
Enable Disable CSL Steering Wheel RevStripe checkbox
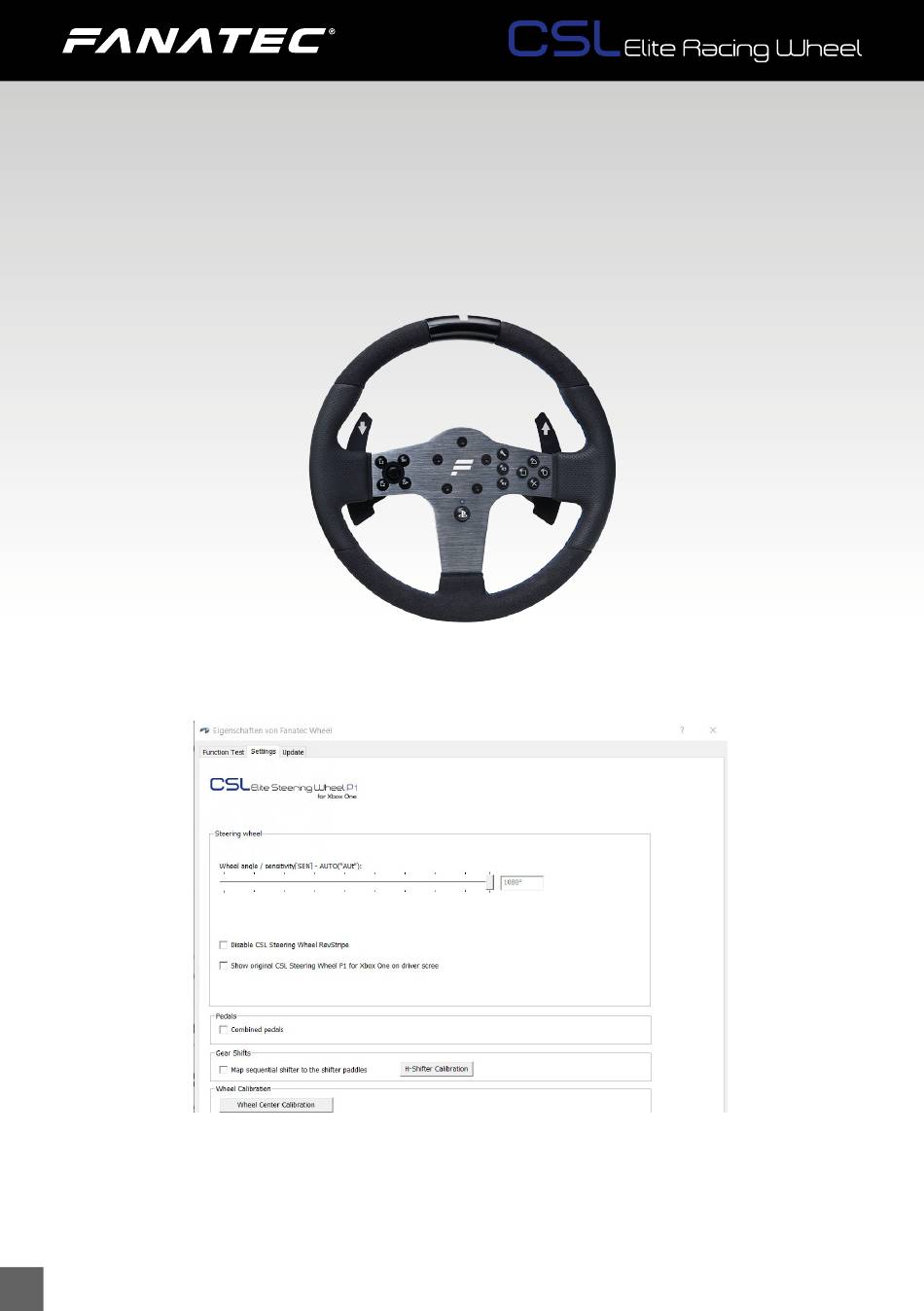(x=224, y=945)
